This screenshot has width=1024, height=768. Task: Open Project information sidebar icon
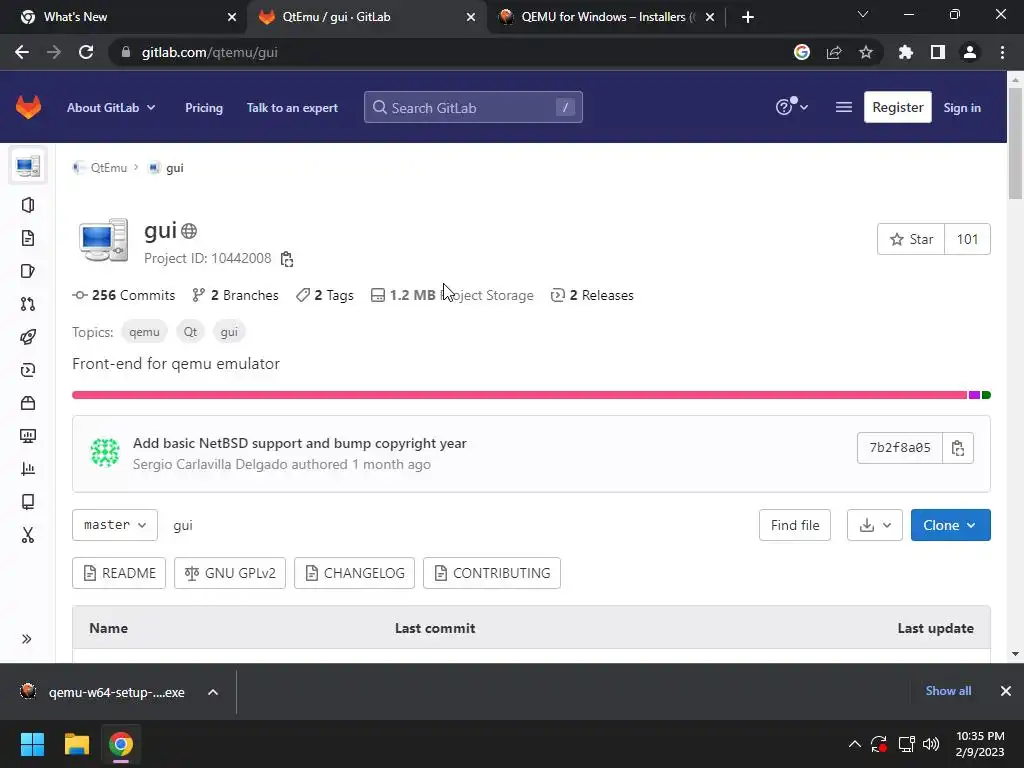pyautogui.click(x=28, y=205)
